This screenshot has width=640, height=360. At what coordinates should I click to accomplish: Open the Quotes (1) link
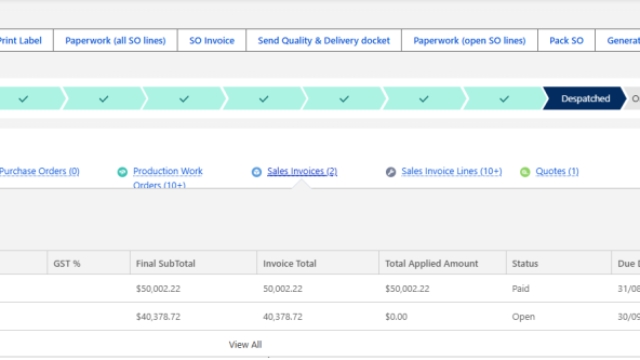(557, 171)
